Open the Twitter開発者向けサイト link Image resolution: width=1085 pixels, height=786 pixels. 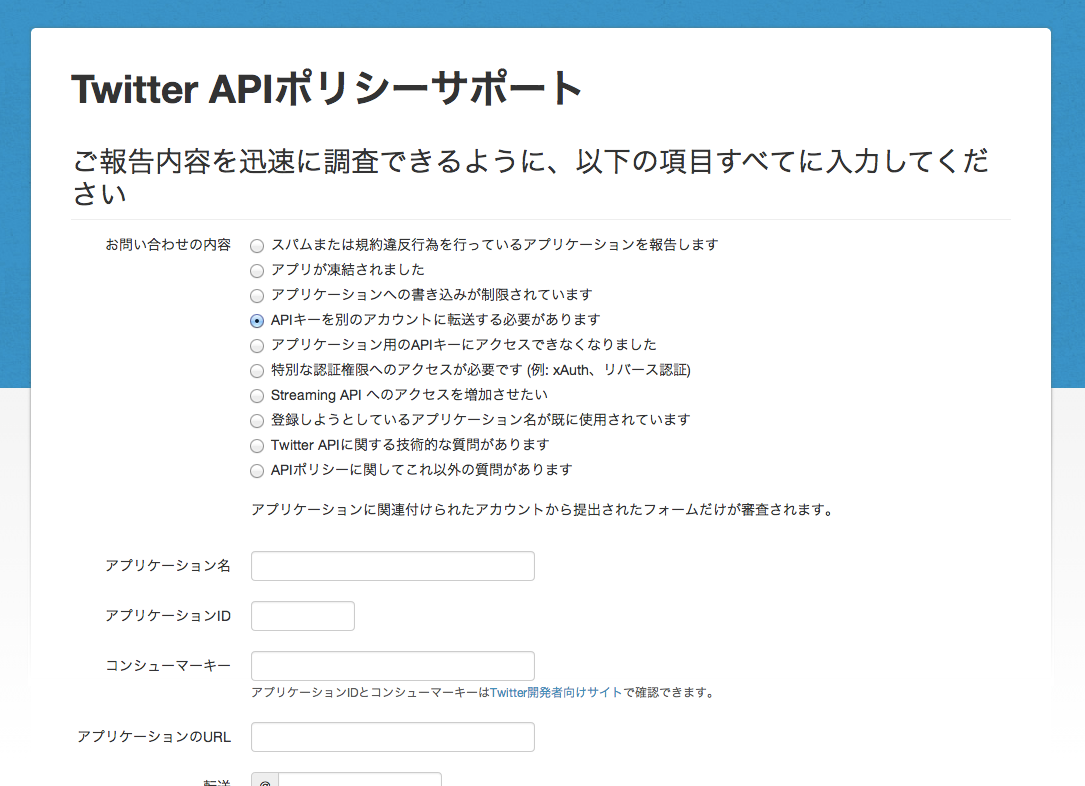tap(556, 693)
